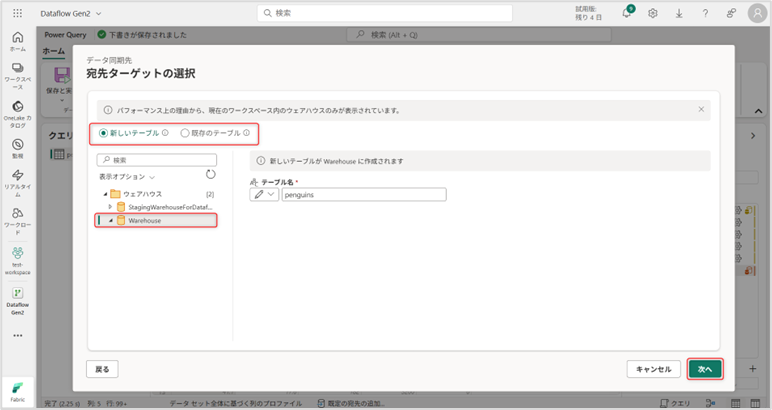The image size is (772, 410).
Task: Click the ウェアハウス folder label
Action: click(x=142, y=194)
